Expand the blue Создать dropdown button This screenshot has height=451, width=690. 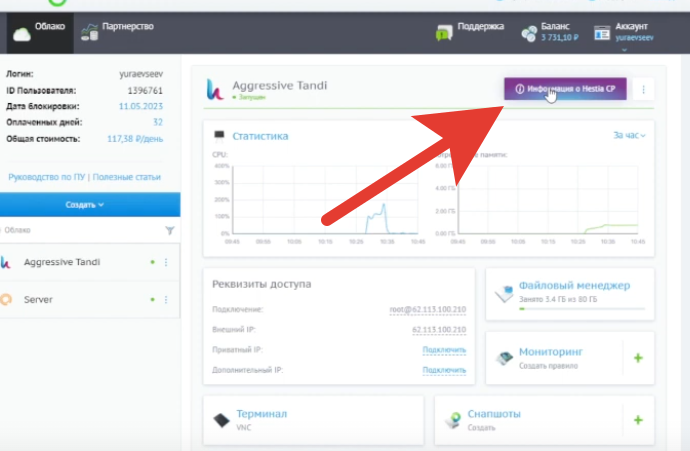[90, 204]
